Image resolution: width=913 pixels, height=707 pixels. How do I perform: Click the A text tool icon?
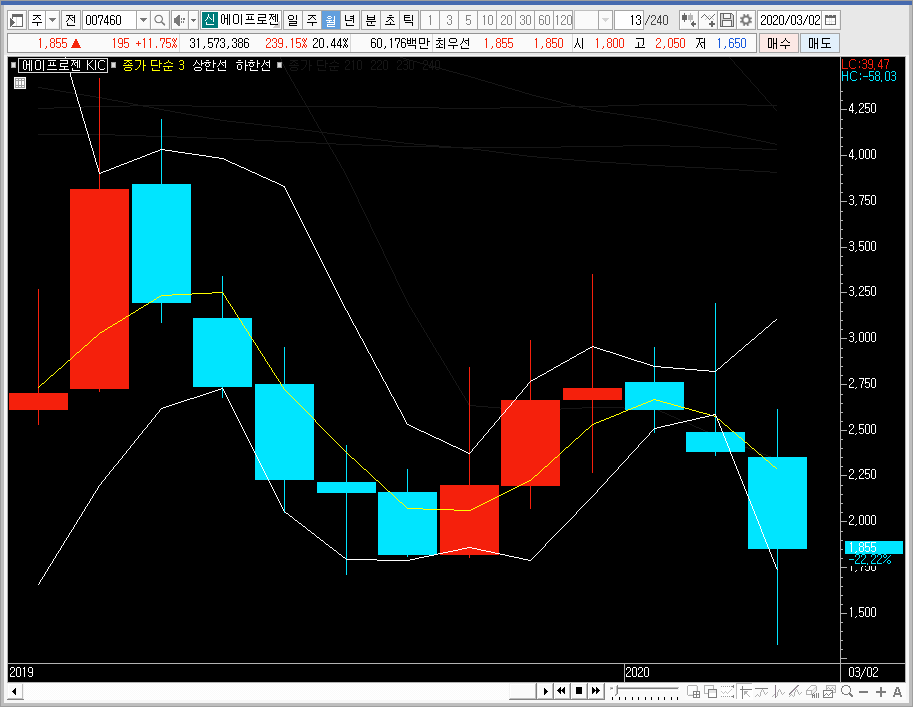[897, 692]
